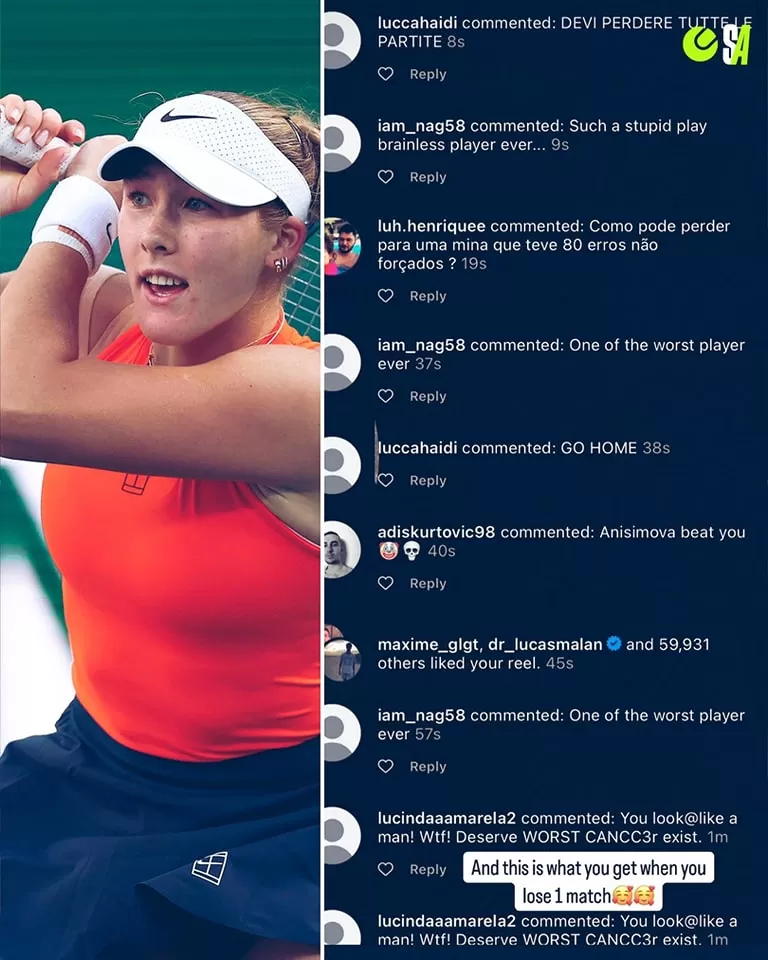Viewport: 768px width, 960px height.
Task: Open luh.henriquee's profile picture
Action: 342,246
